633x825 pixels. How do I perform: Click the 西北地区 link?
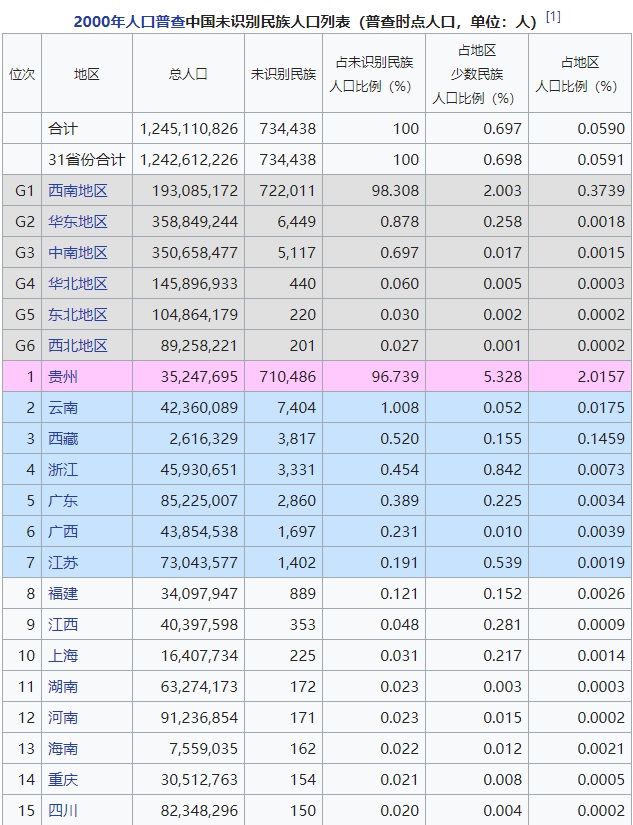[78, 346]
